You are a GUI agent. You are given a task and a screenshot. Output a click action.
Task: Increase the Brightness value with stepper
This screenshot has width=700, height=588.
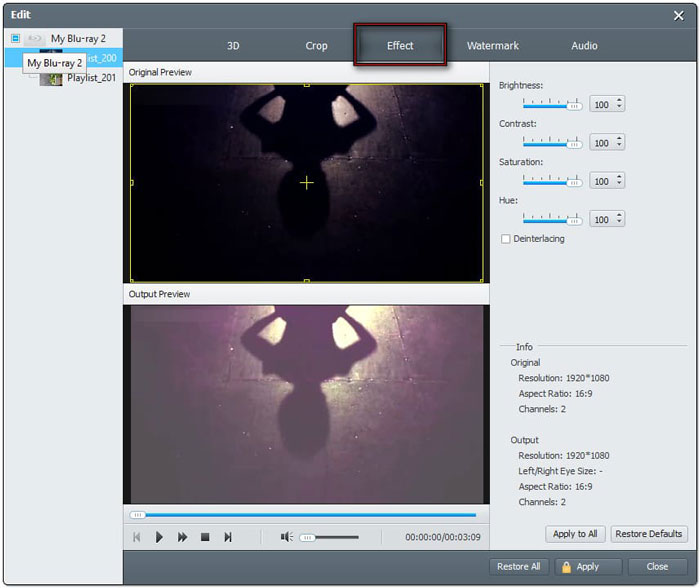(620, 101)
